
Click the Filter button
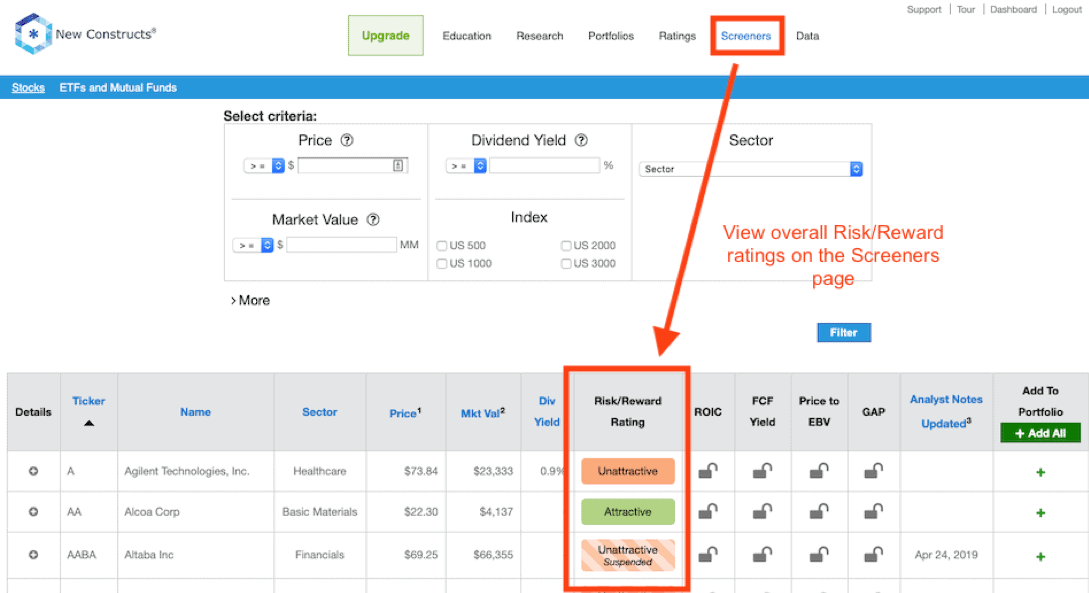(x=844, y=333)
